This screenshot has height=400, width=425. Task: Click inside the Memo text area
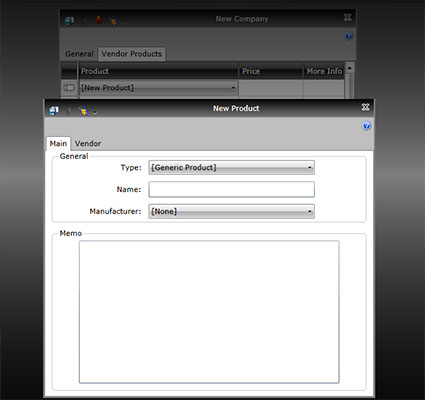(209, 312)
